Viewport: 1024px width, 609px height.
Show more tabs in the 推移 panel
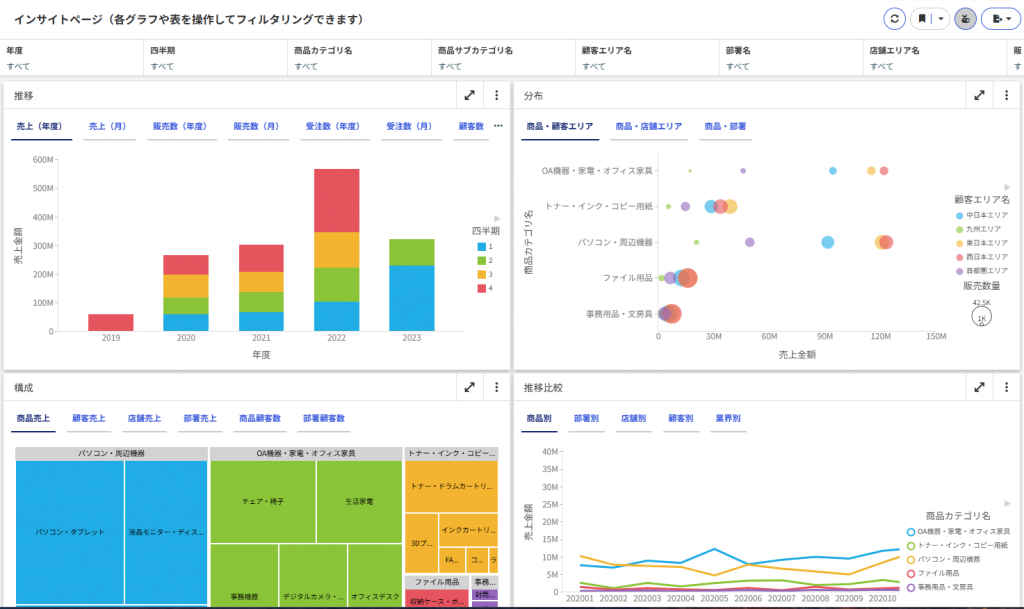point(498,126)
